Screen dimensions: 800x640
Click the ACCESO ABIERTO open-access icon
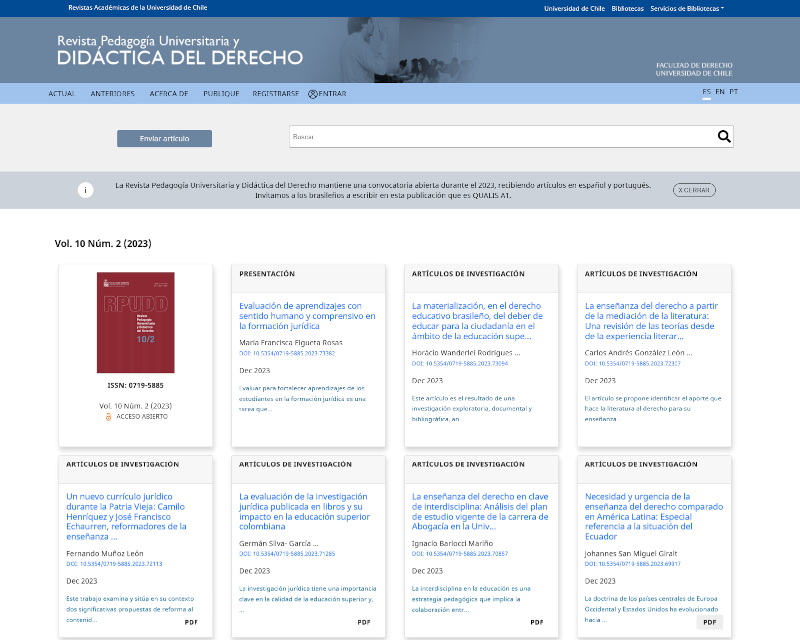pos(110,418)
